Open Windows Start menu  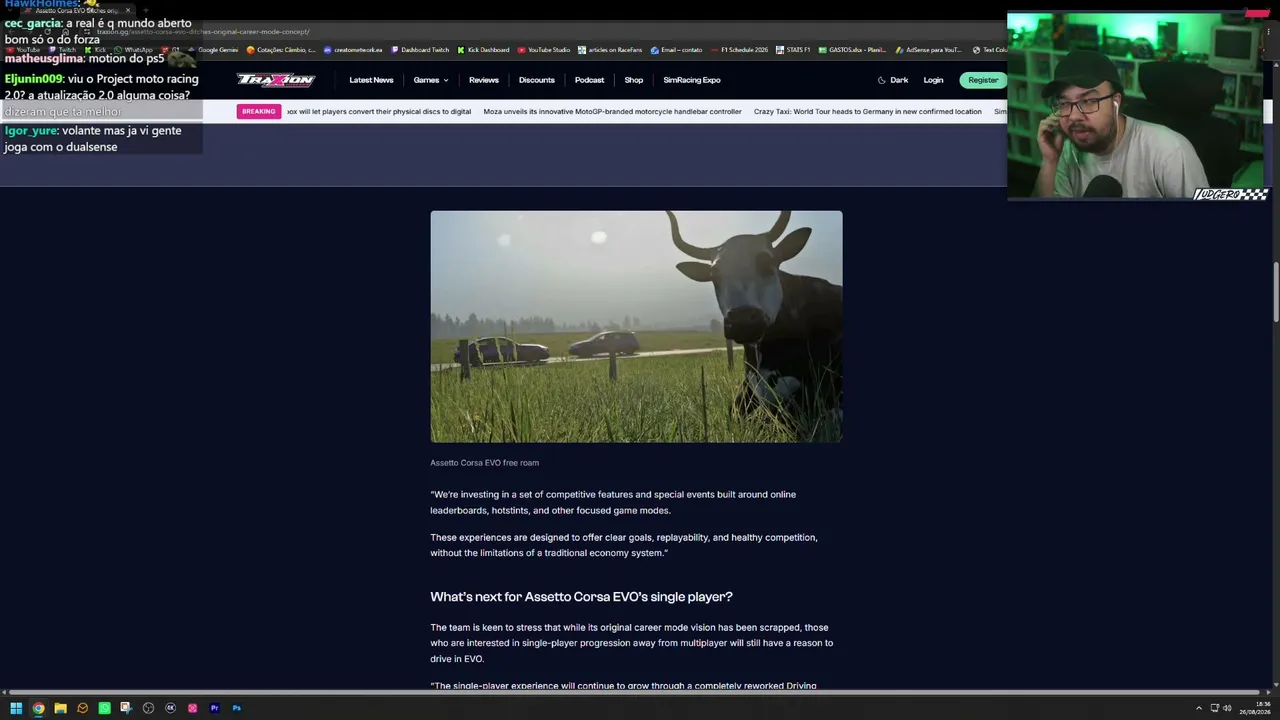tap(16, 708)
